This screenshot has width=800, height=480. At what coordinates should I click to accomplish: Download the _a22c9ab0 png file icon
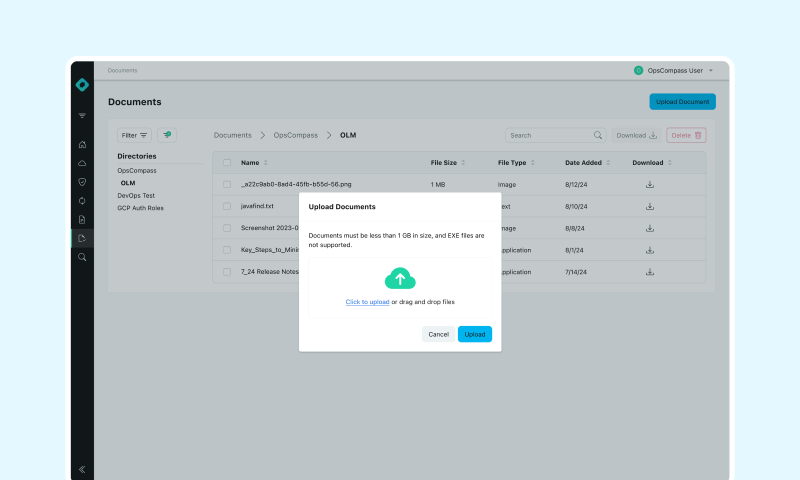(x=649, y=185)
